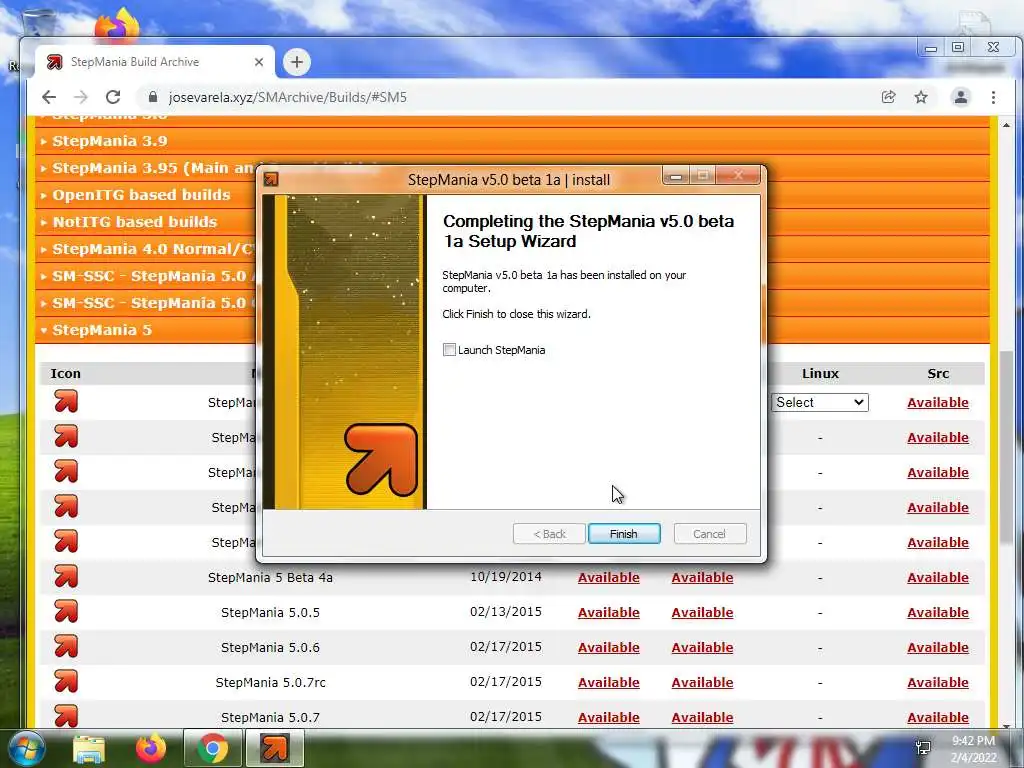This screenshot has width=1024, height=768.
Task: Open the Windows Start menu
Action: (26, 748)
